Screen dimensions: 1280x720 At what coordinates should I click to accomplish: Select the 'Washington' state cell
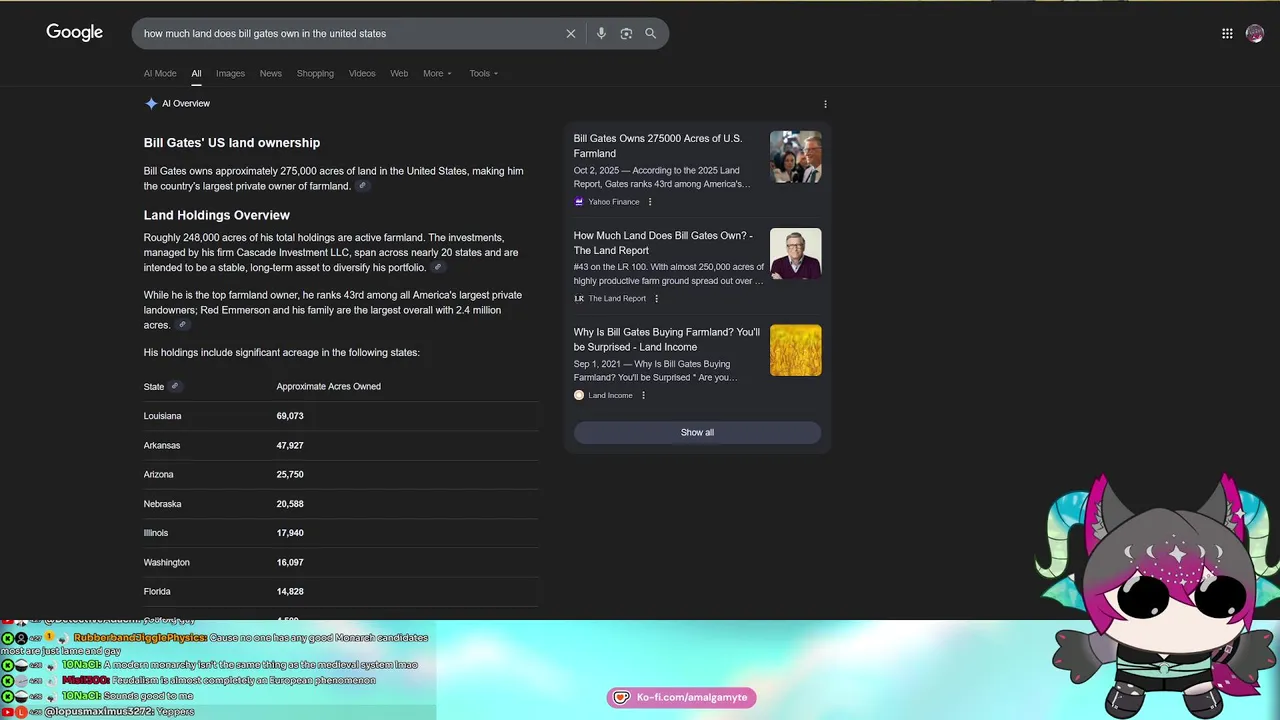[x=166, y=562]
